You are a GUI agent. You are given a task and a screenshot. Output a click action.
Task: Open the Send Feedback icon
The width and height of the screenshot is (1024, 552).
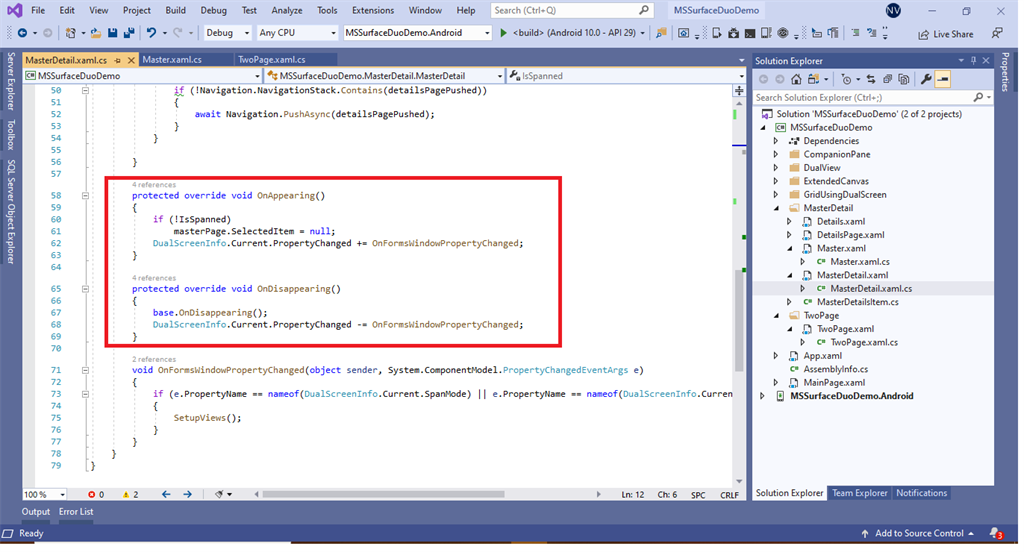coord(997,33)
